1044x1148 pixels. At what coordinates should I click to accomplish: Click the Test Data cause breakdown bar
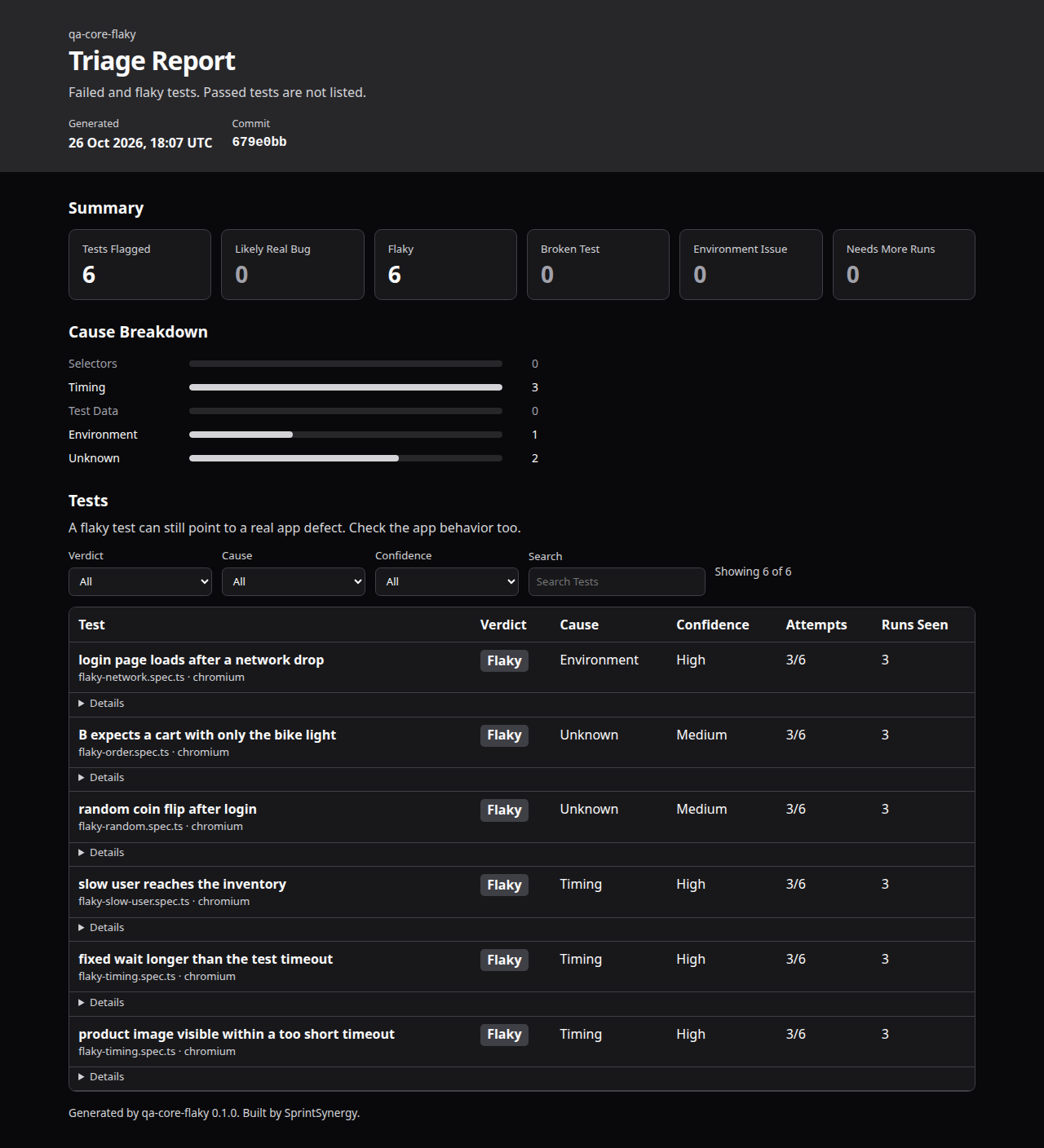tap(346, 411)
